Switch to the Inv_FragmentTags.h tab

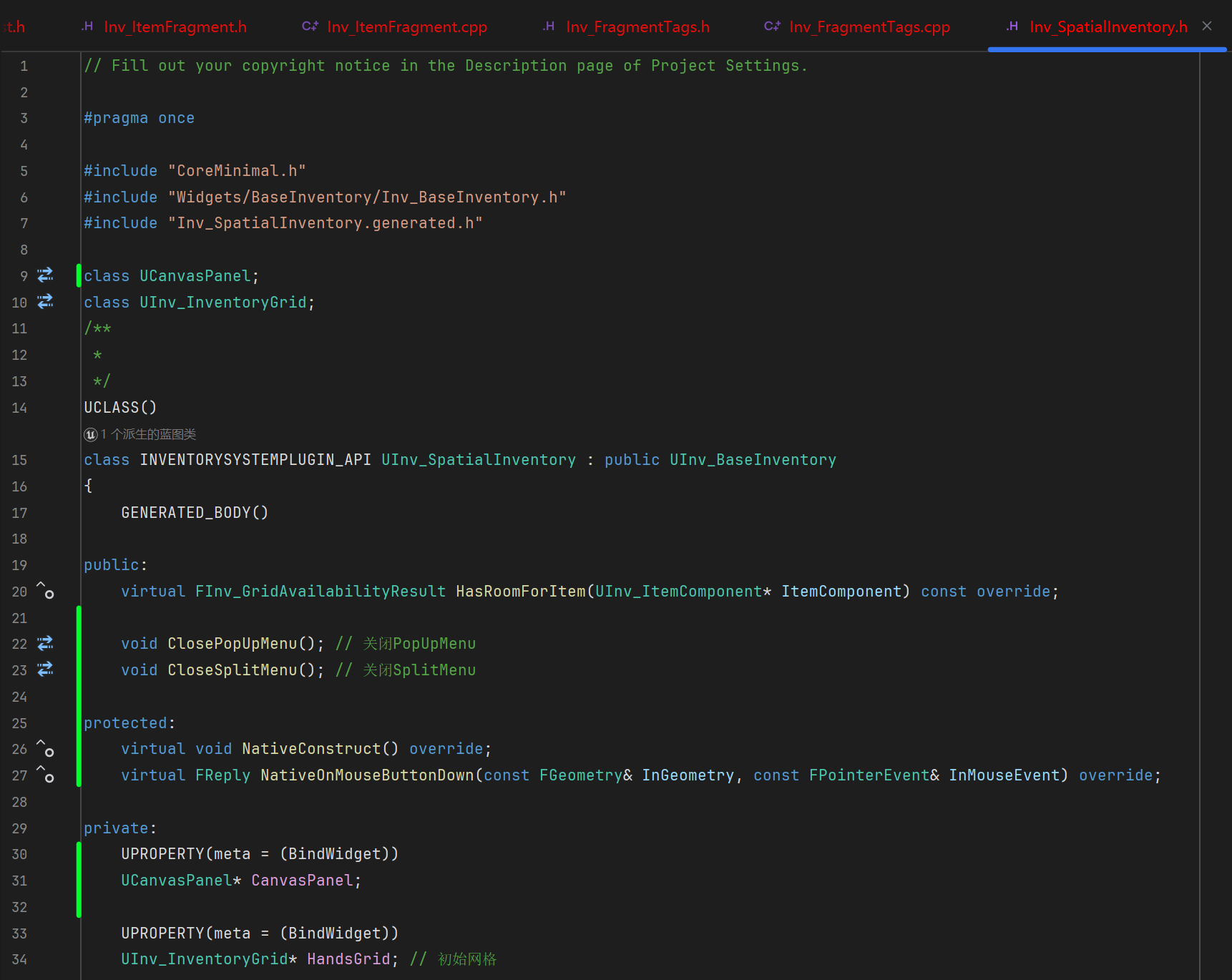pyautogui.click(x=638, y=27)
